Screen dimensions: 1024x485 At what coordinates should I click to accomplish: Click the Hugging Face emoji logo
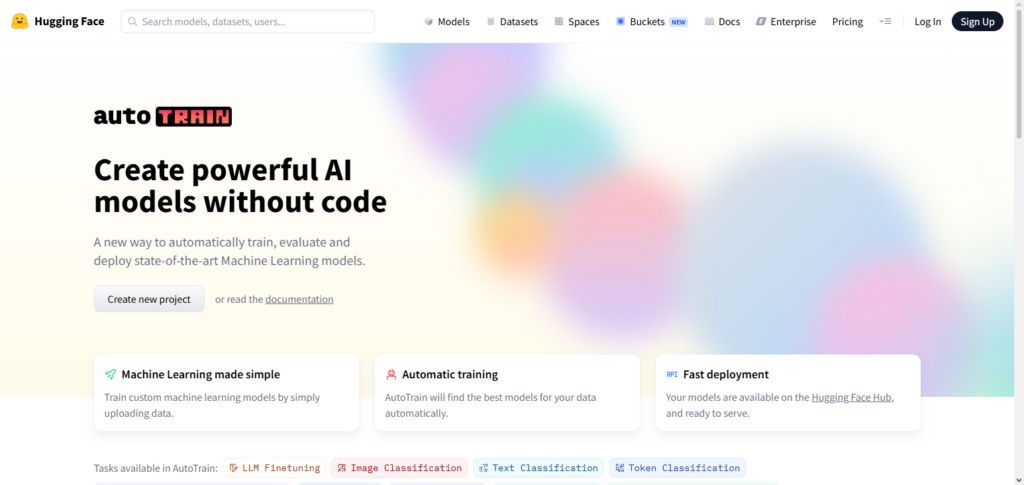(x=20, y=21)
